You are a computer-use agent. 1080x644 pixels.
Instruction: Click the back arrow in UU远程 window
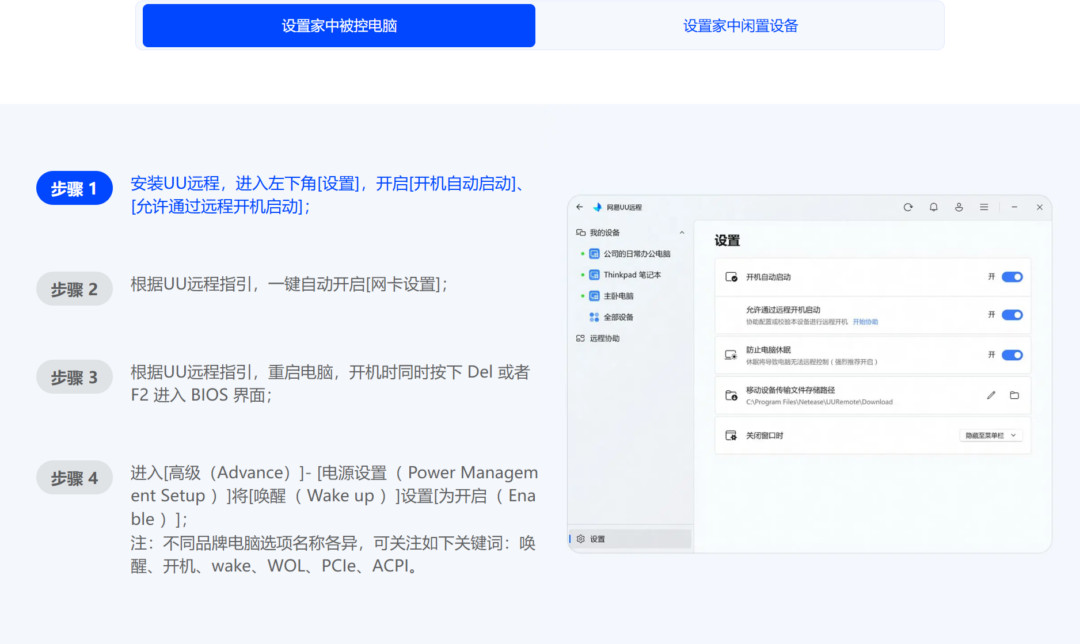580,207
